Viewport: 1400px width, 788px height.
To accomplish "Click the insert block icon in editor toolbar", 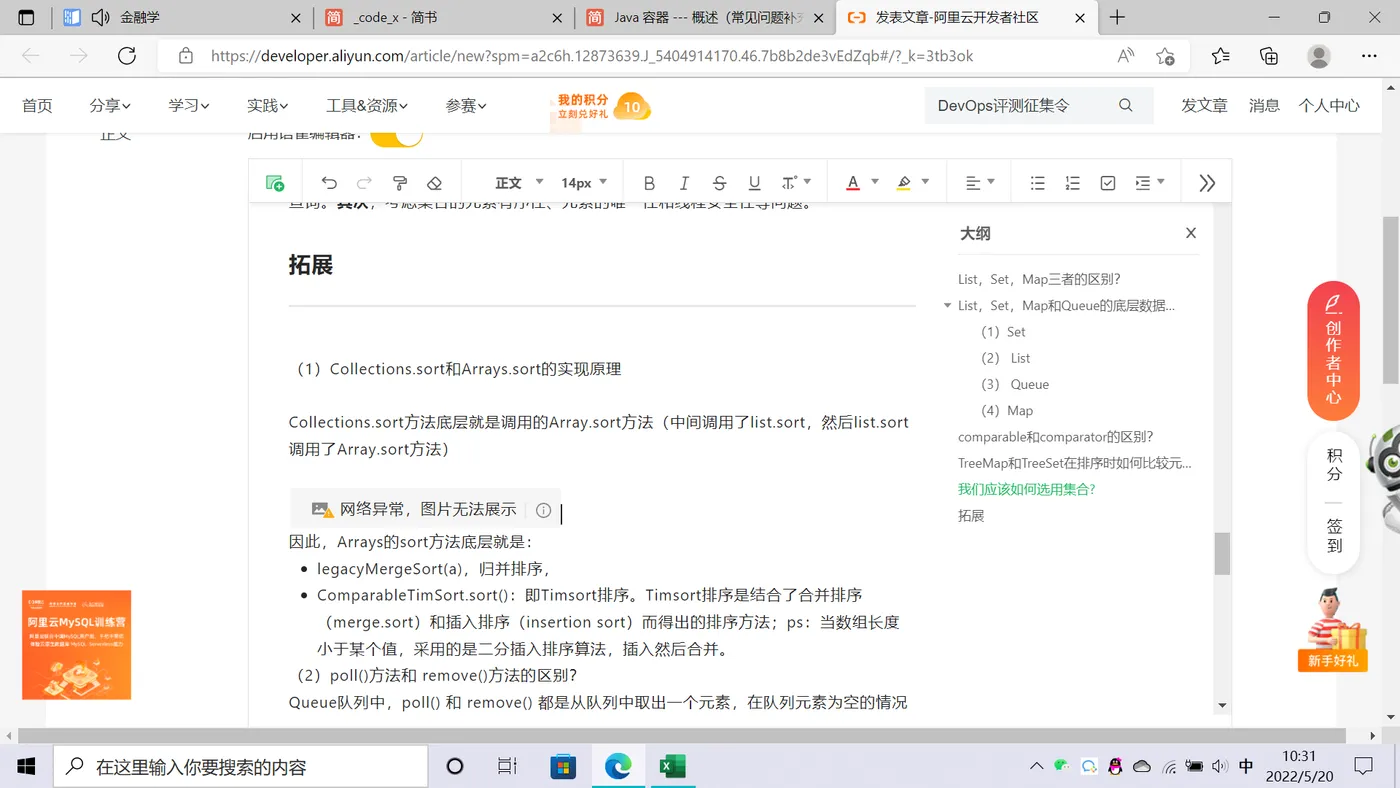I will pos(275,183).
